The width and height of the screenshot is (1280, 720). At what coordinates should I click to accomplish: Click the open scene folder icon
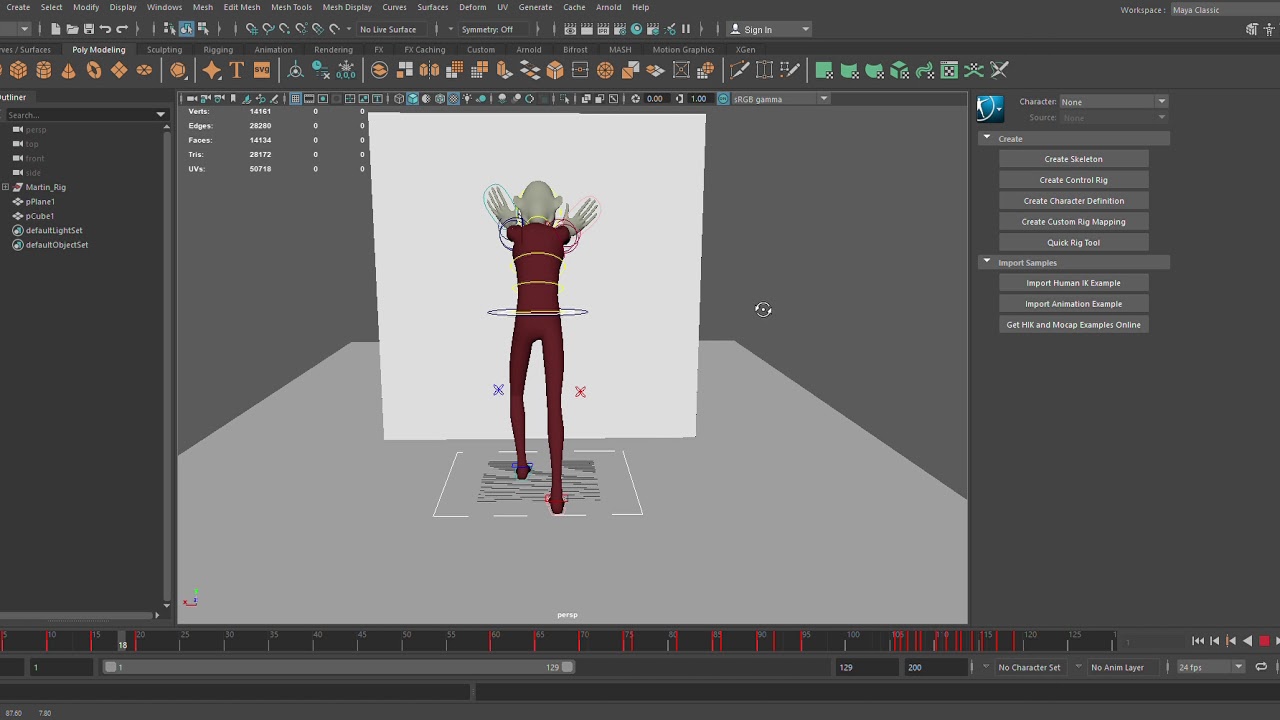[x=72, y=29]
